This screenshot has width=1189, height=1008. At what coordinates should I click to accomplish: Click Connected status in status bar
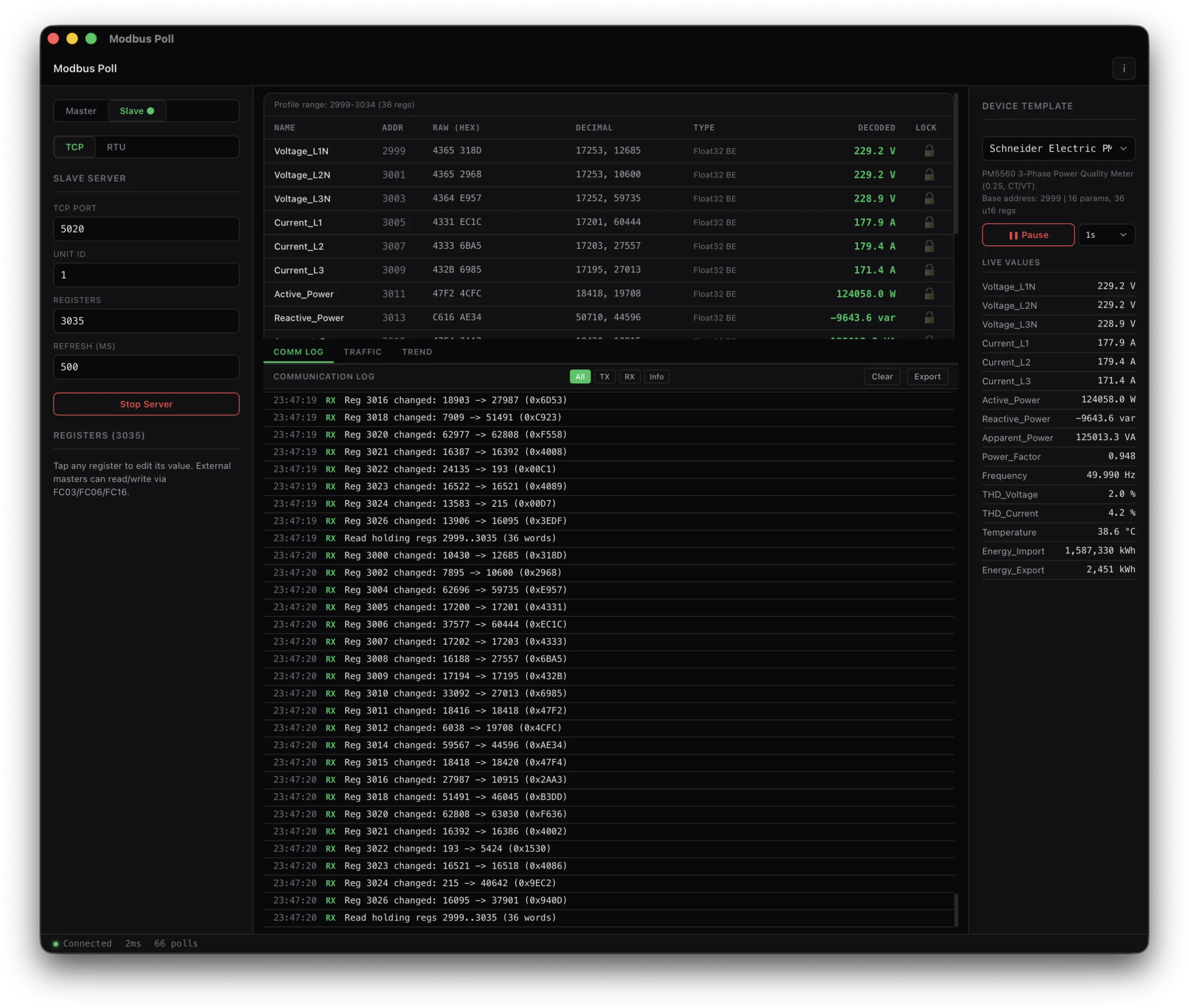pos(82,943)
